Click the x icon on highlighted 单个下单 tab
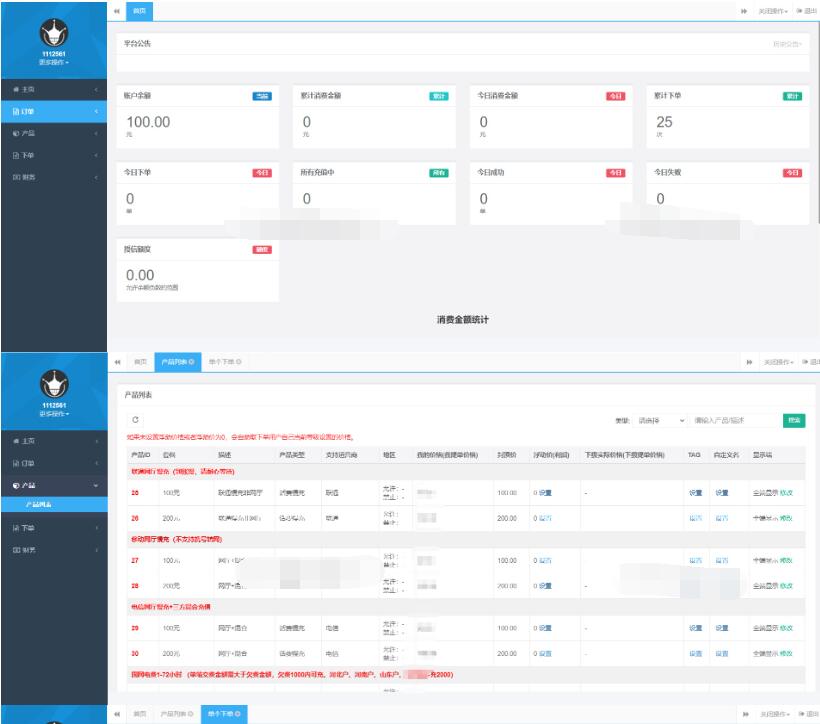Screen dimensions: 820x724 [x=239, y=714]
